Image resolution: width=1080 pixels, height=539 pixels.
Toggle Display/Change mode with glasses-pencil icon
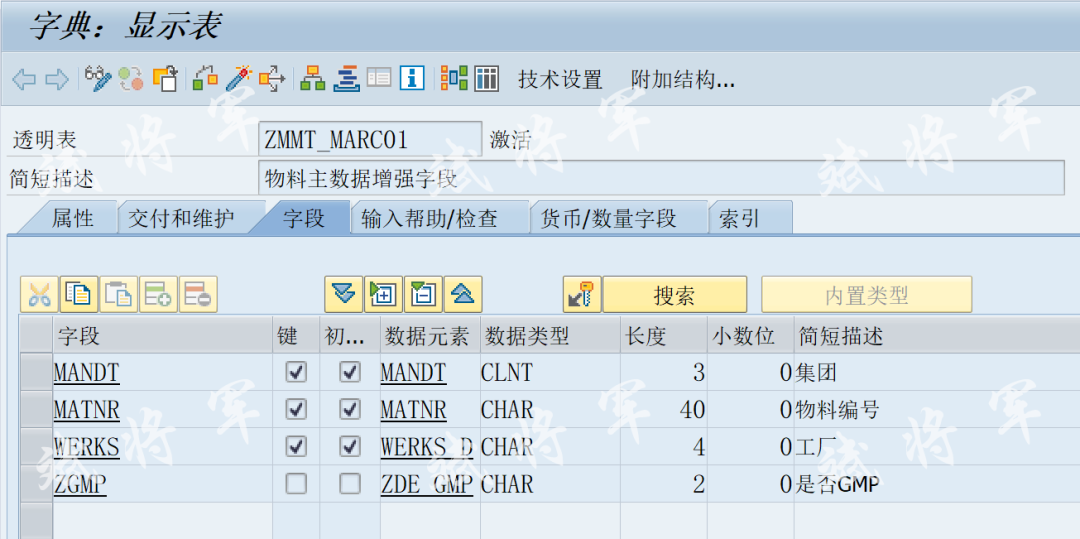98,78
